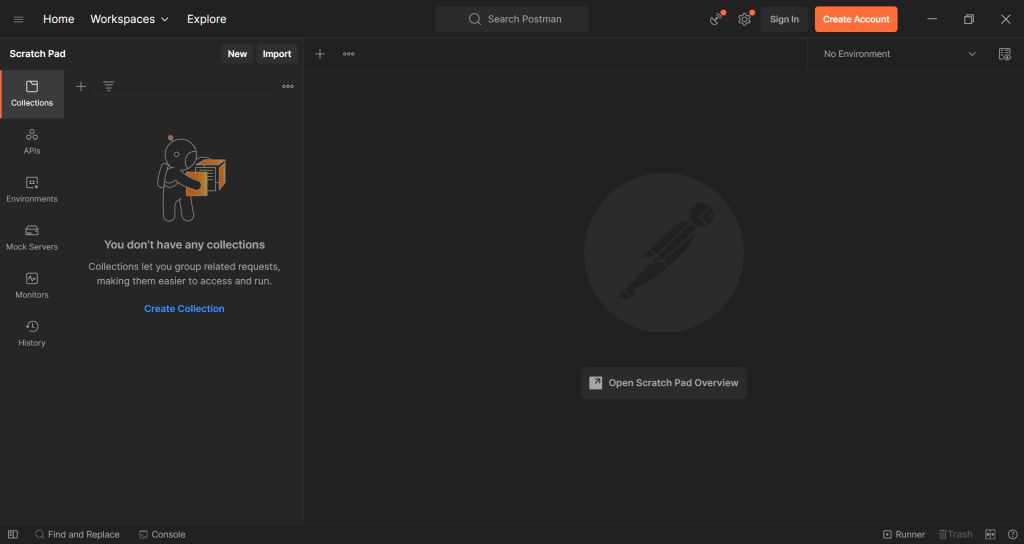The width and height of the screenshot is (1024, 544).
Task: Click the Create Account button
Action: click(856, 19)
